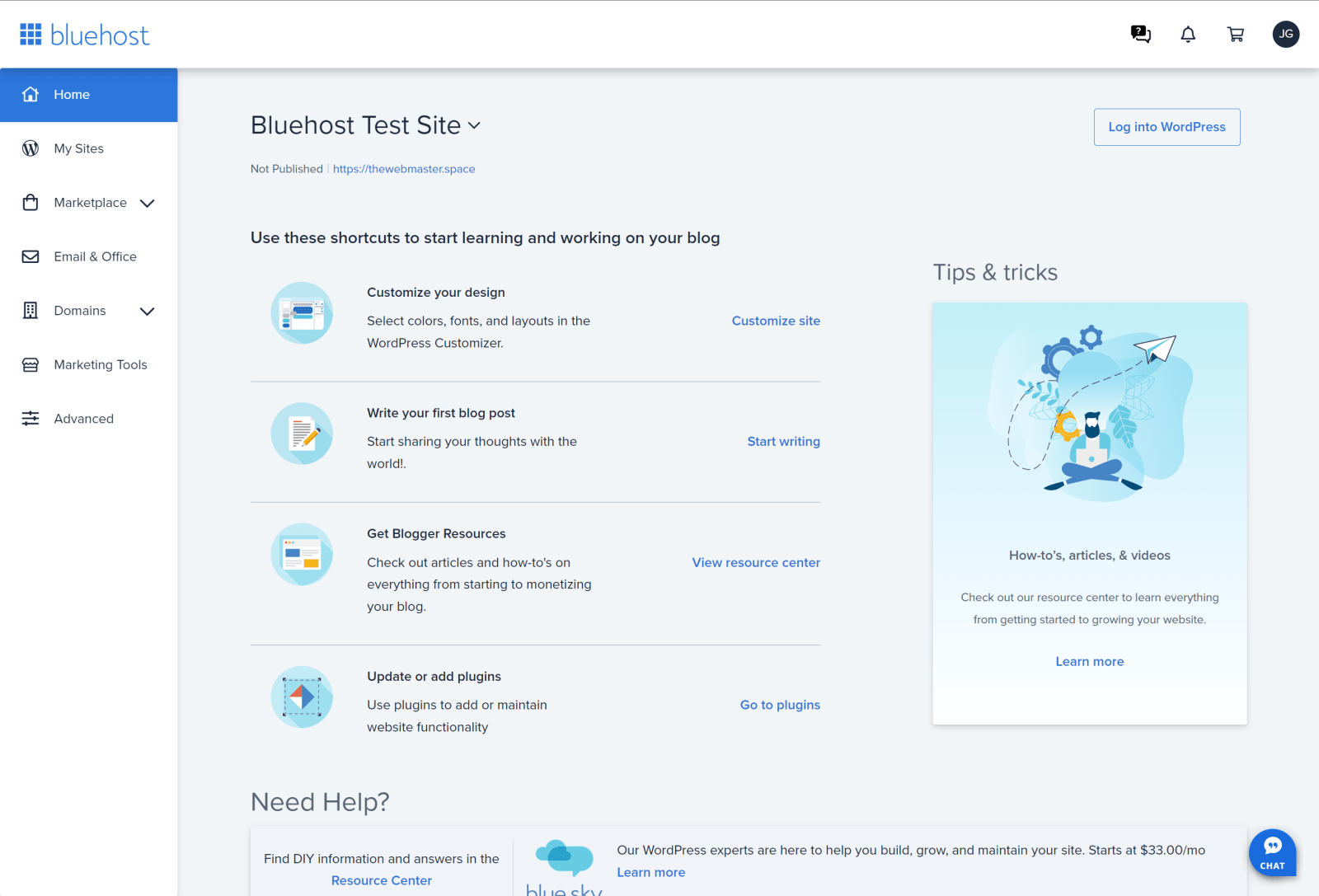Click the Marketplace shopping bag icon

(31, 202)
